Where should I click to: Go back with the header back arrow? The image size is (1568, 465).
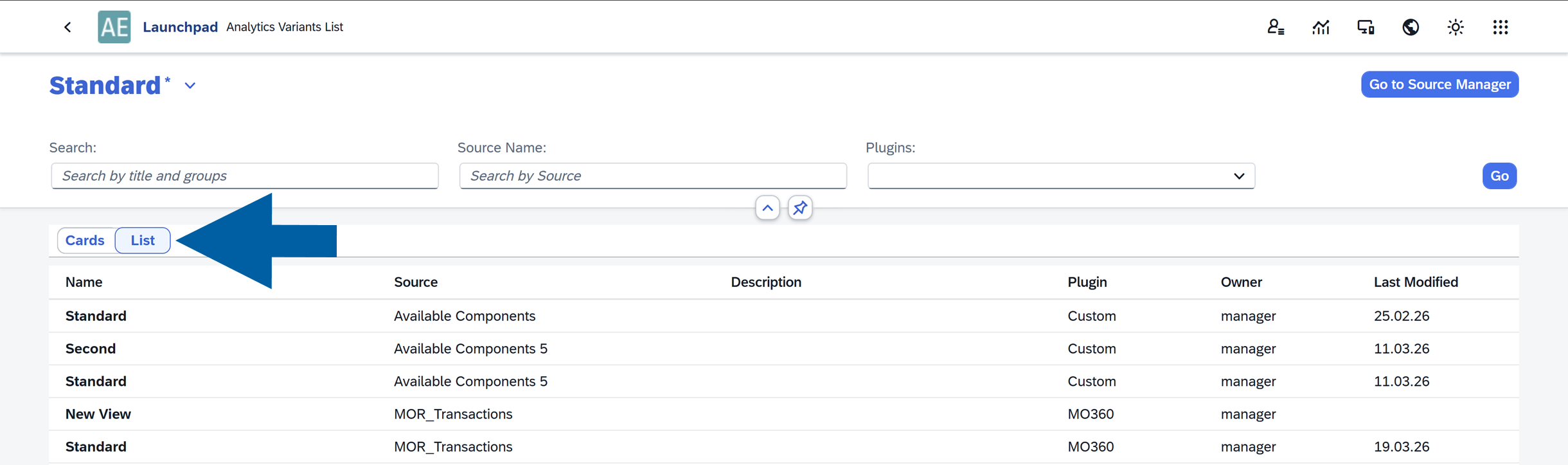[67, 27]
